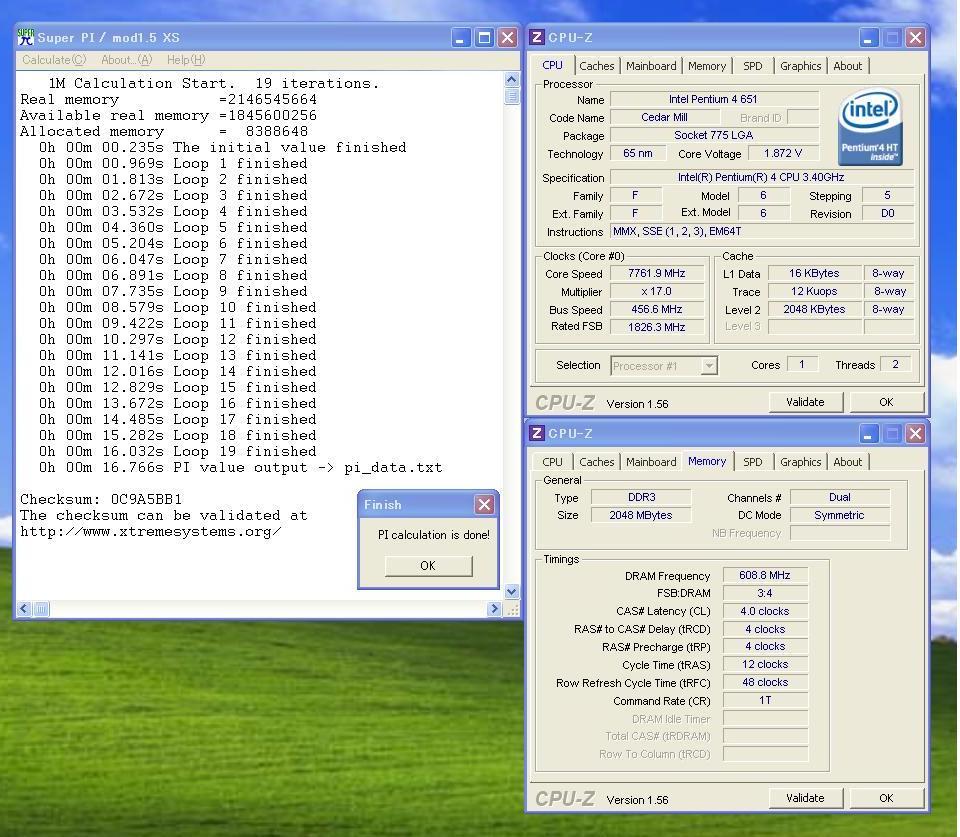Click the memory Size 2048 MBytes field

coord(641,515)
